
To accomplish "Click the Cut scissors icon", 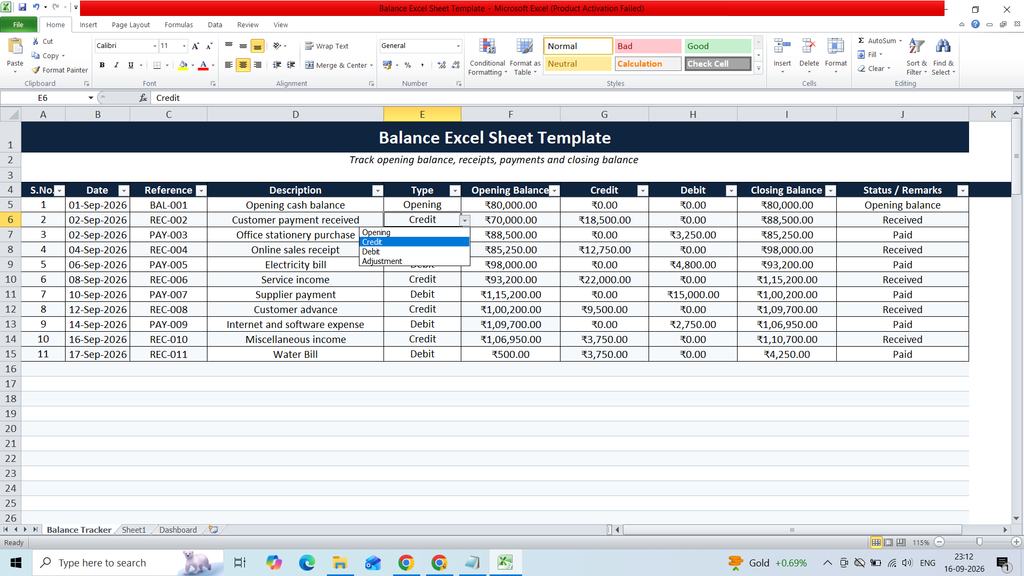I will coord(36,41).
